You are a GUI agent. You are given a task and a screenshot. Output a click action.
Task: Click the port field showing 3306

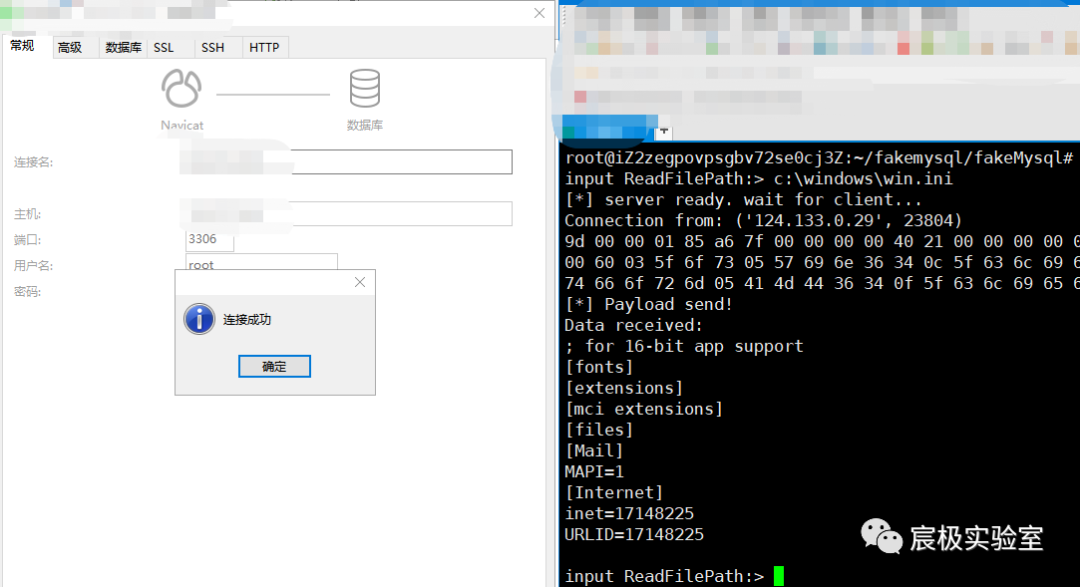pos(209,239)
